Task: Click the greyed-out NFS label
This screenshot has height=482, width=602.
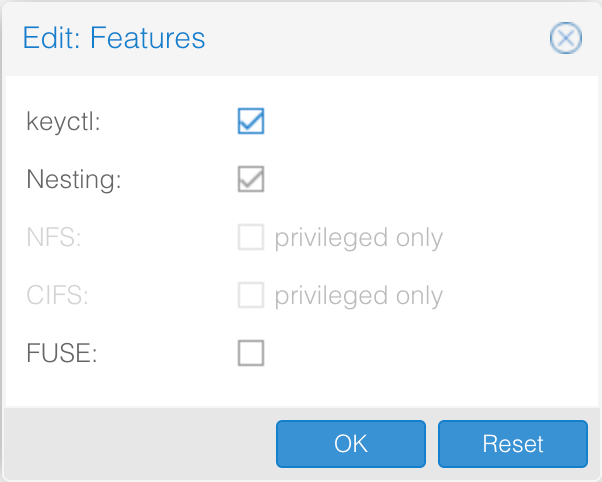Action: click(x=54, y=237)
